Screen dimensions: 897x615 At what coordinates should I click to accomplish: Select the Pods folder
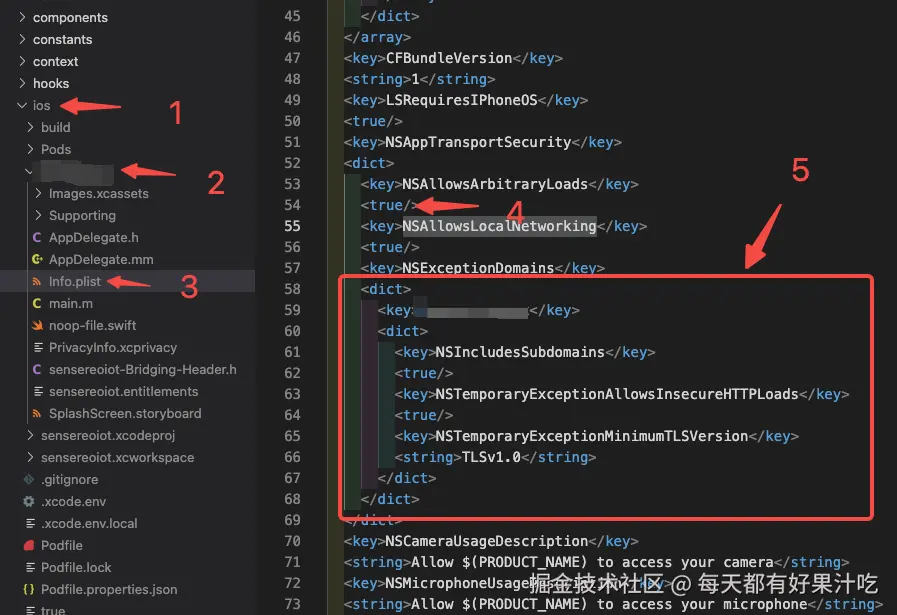pos(56,149)
